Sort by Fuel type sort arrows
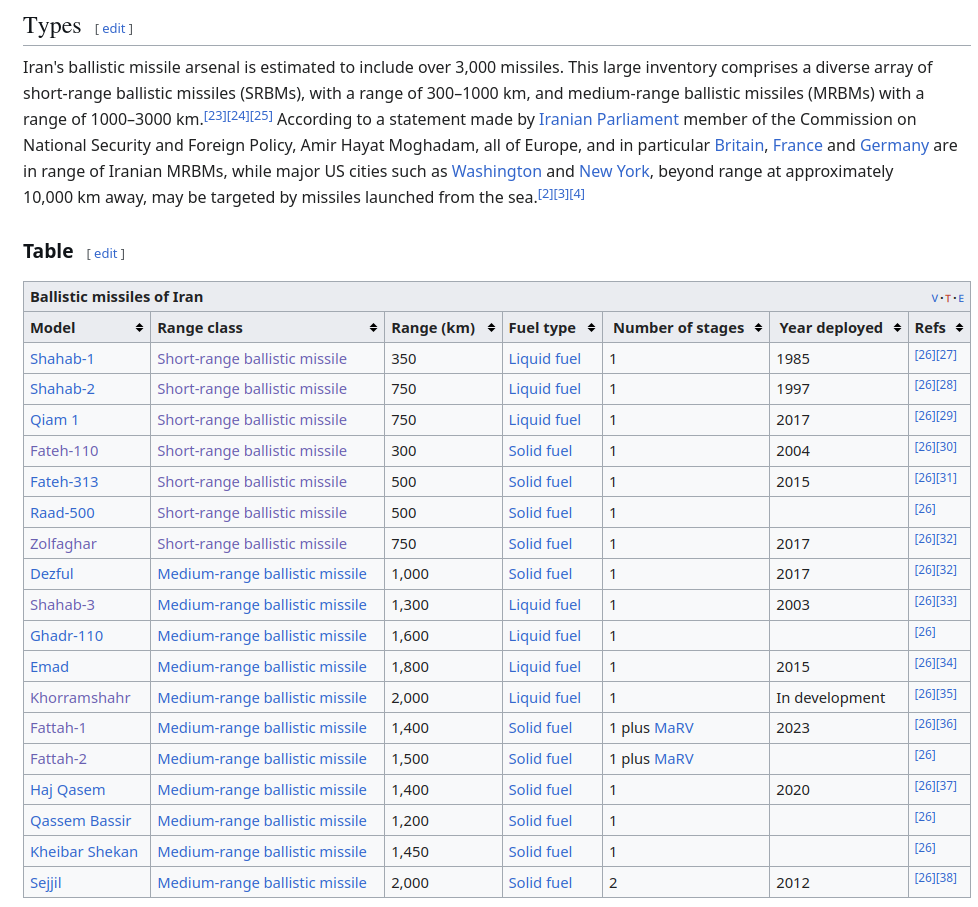 [591, 328]
